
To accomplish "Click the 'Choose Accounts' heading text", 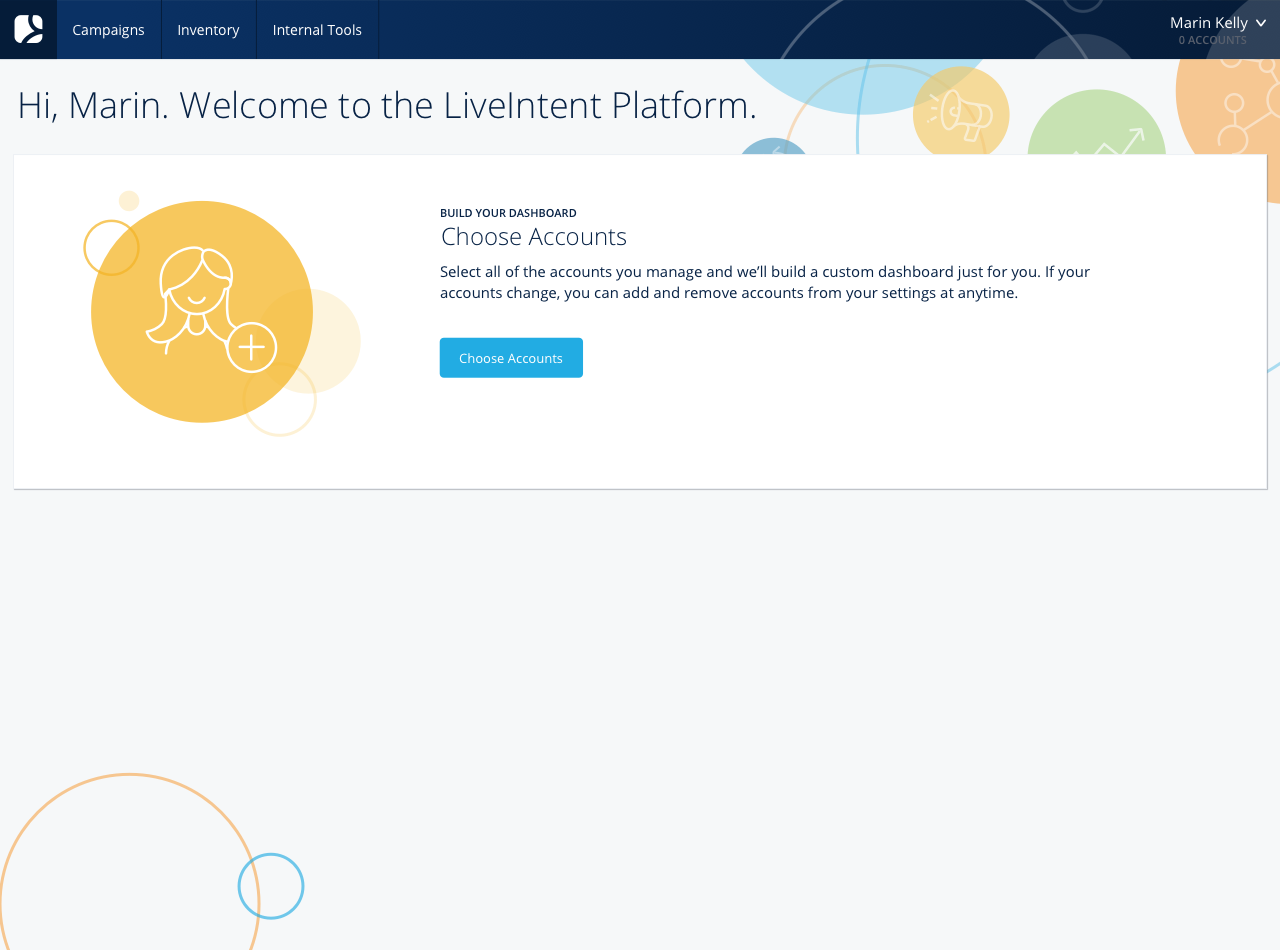I will (x=534, y=237).
